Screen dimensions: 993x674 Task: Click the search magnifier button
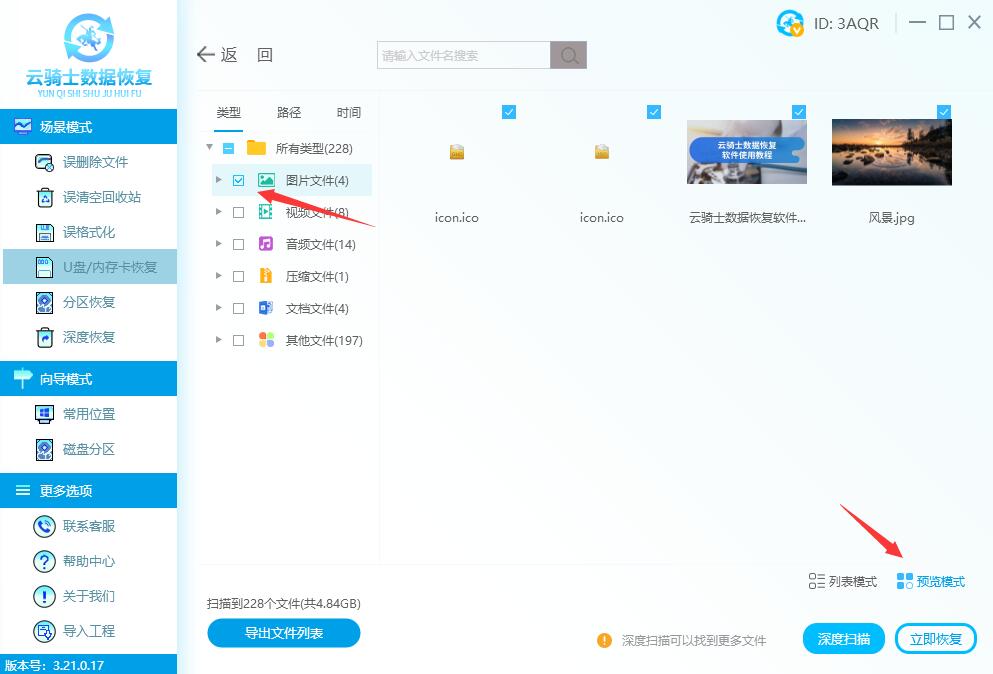(569, 55)
